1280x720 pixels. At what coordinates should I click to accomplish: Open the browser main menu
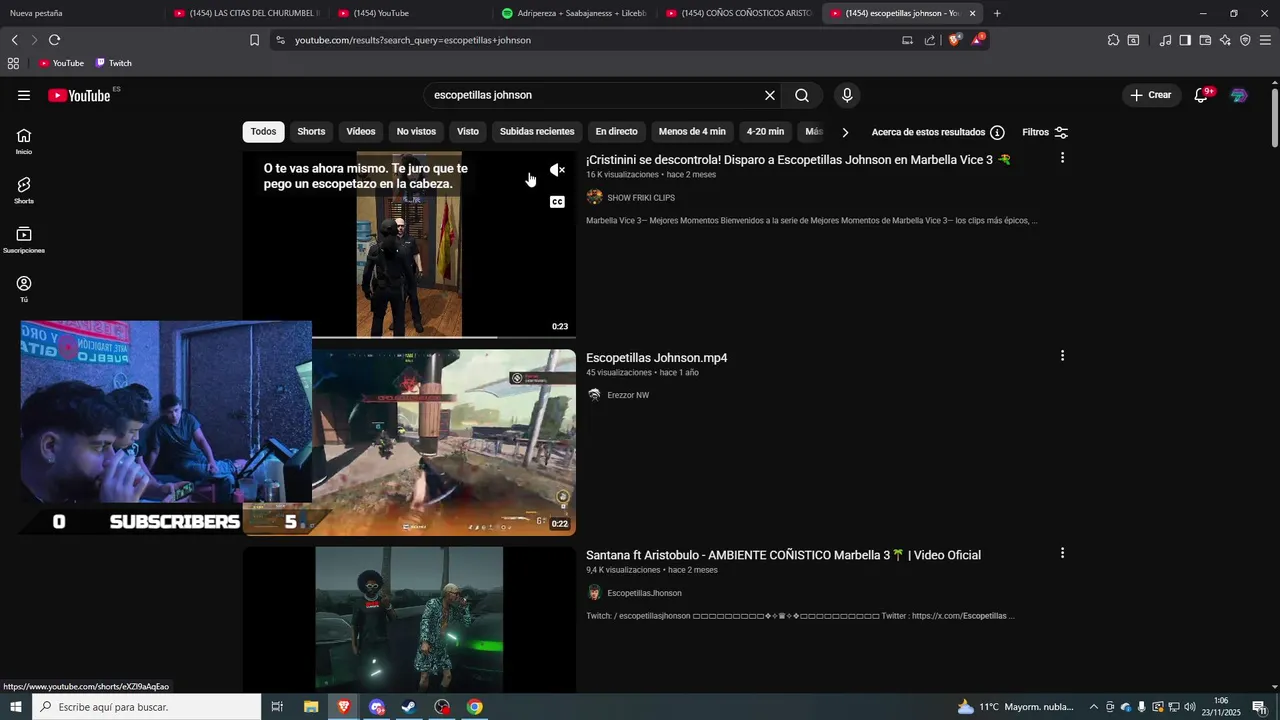click(1266, 40)
